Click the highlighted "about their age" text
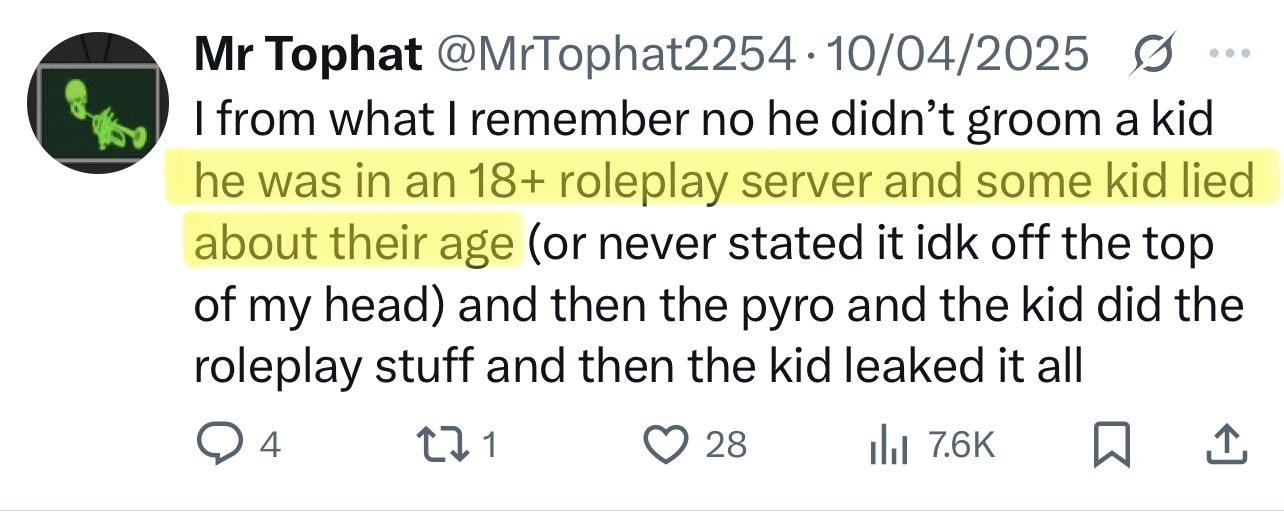 [x=353, y=244]
